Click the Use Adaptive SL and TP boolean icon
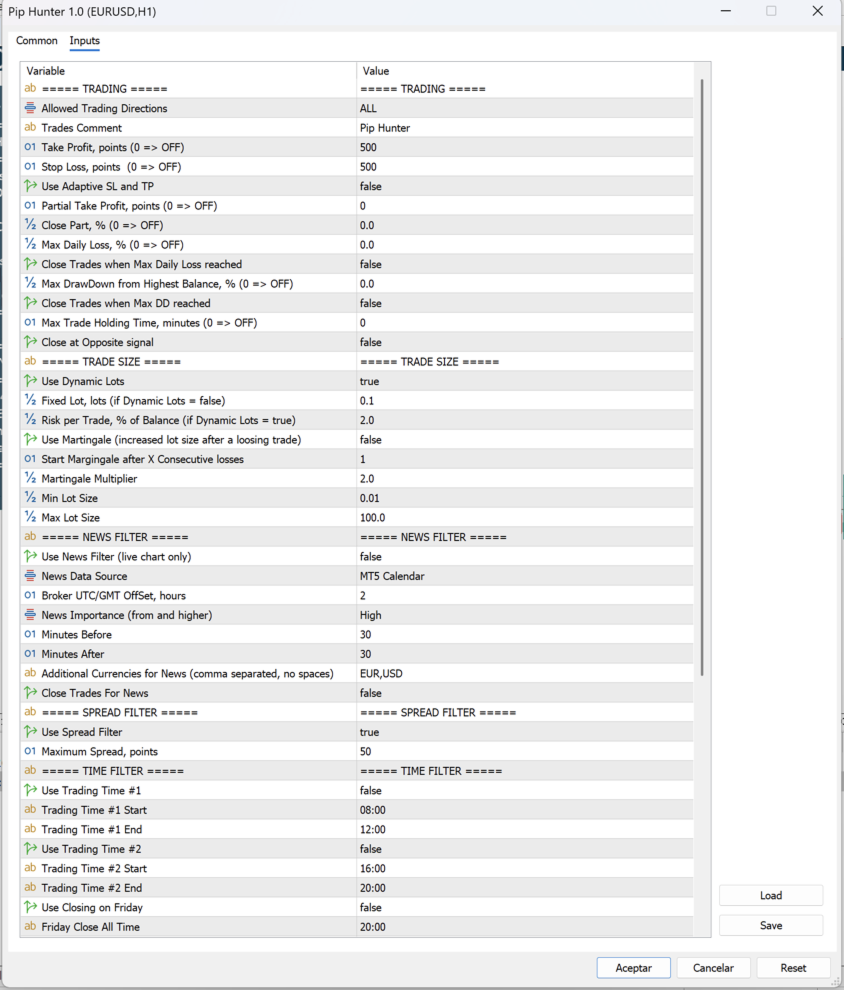Screen dimensions: 844x990 click(30, 186)
